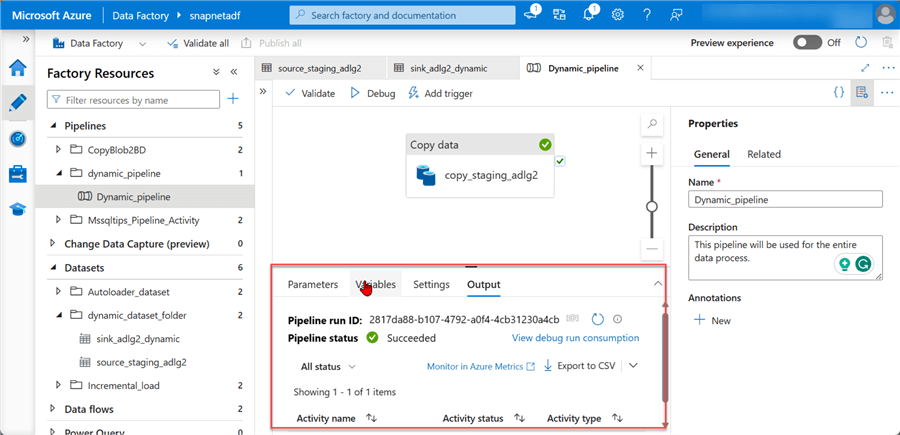Open the pipeline toolbar ellipsis menu
900x435 pixels.
(x=887, y=92)
